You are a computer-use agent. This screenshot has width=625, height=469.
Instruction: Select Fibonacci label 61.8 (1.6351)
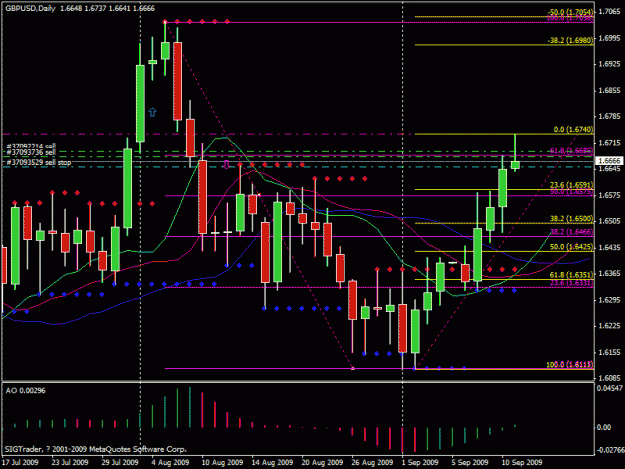(571, 275)
